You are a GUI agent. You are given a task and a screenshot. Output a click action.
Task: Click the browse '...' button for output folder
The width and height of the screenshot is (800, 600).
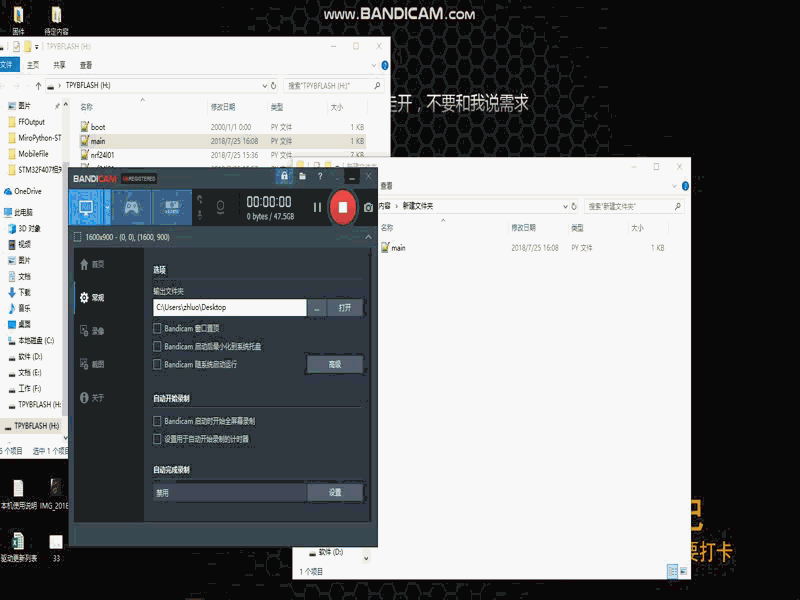point(317,308)
